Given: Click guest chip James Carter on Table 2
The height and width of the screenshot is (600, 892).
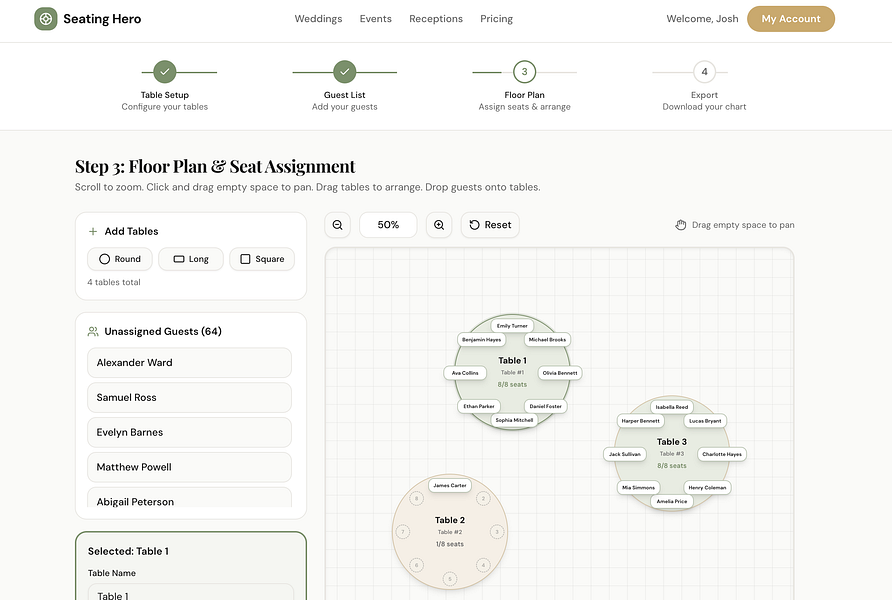Looking at the screenshot, I should [449, 486].
